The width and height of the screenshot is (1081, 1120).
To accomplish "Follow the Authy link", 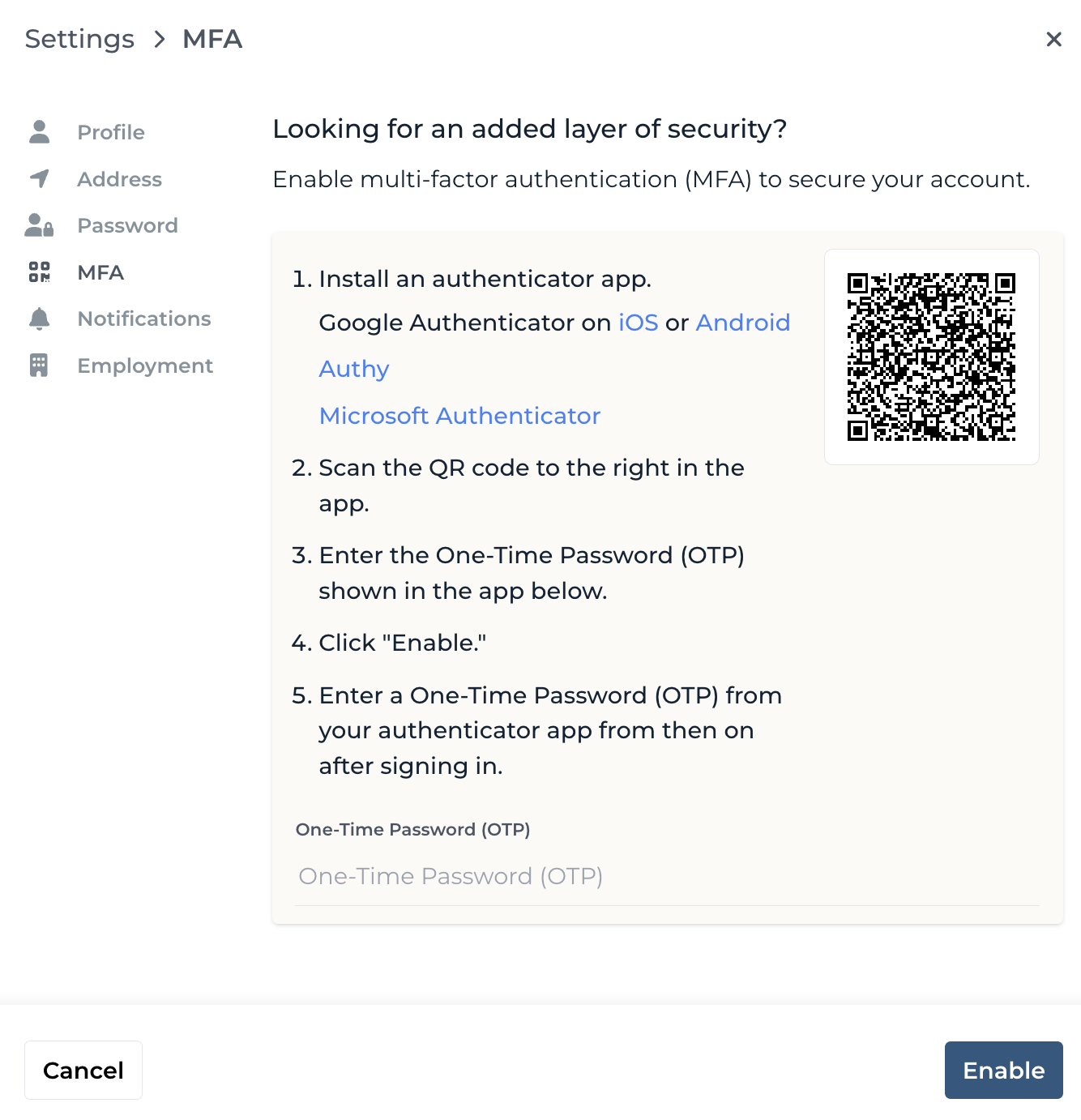I will click(354, 370).
